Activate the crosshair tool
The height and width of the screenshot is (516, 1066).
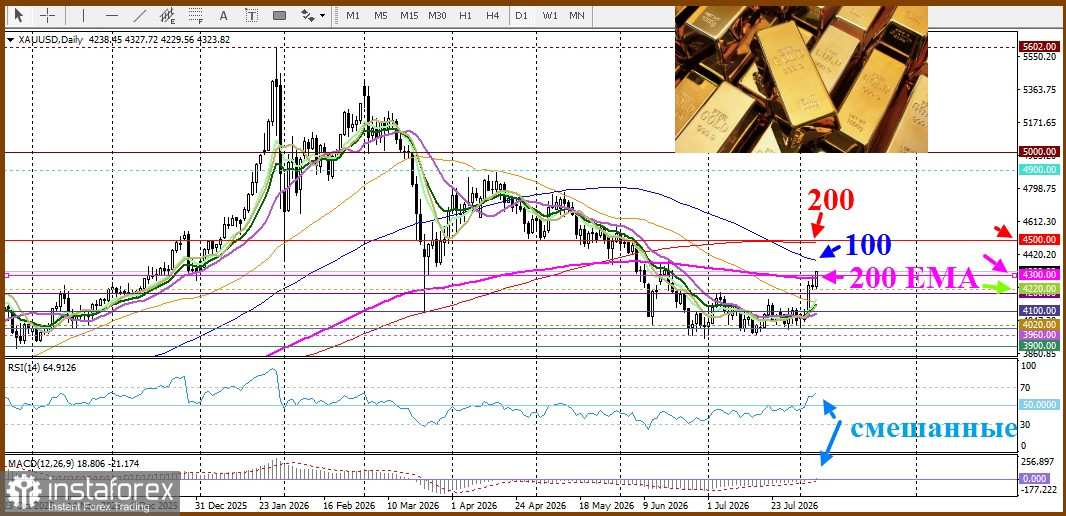tap(47, 15)
